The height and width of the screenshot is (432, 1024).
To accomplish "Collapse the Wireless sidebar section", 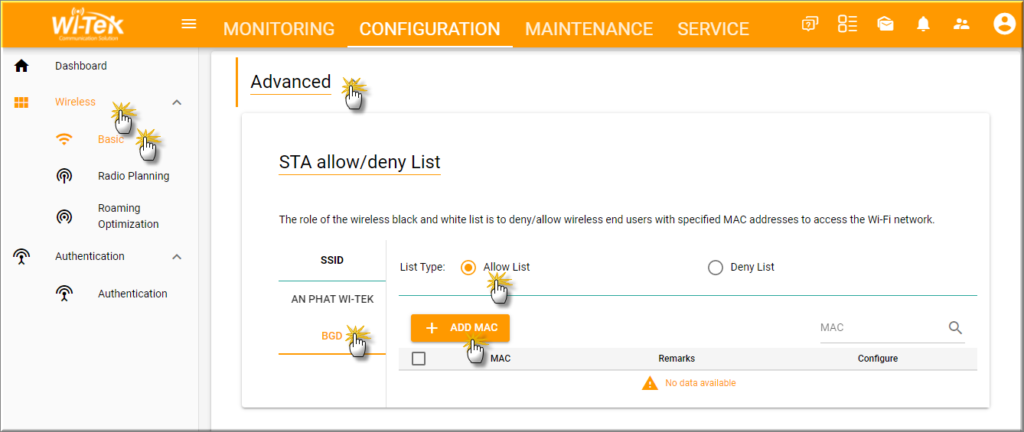I will 177,102.
